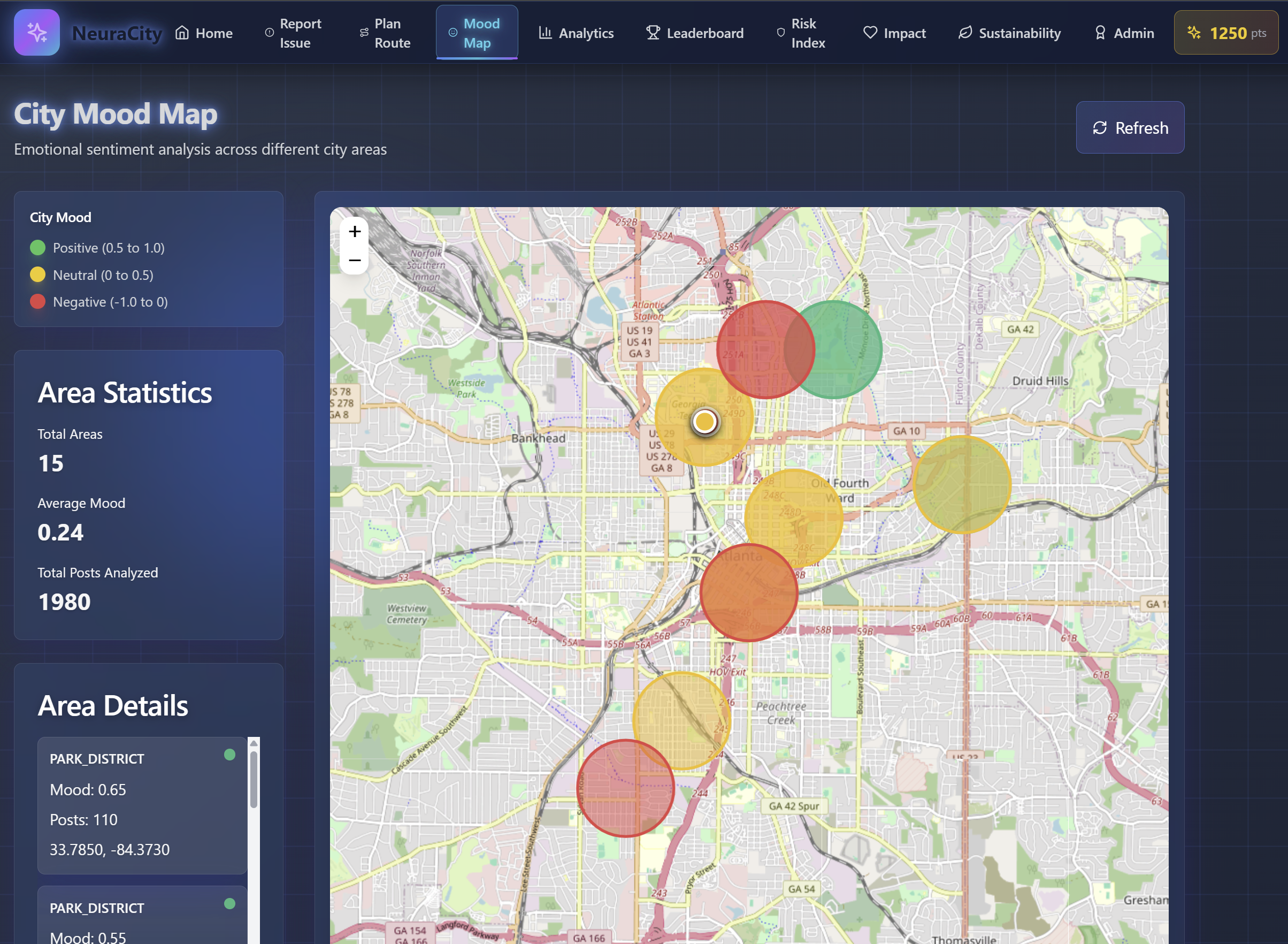Click the Home house icon
The width and height of the screenshot is (1288, 944).
point(182,33)
